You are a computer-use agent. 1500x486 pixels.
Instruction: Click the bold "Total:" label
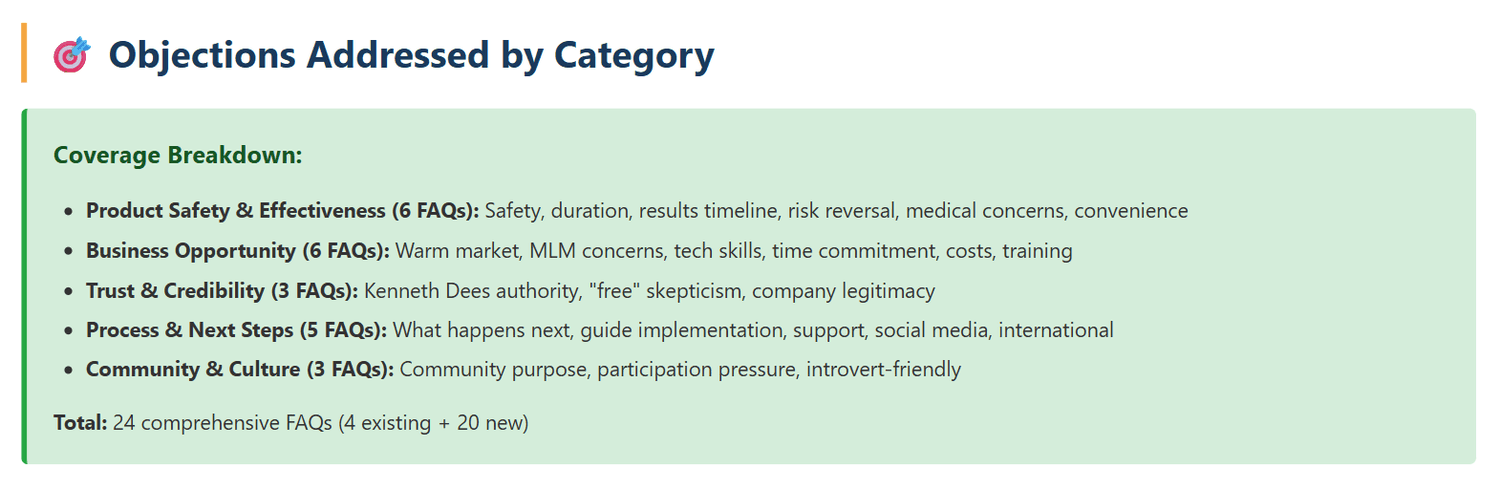tap(80, 423)
